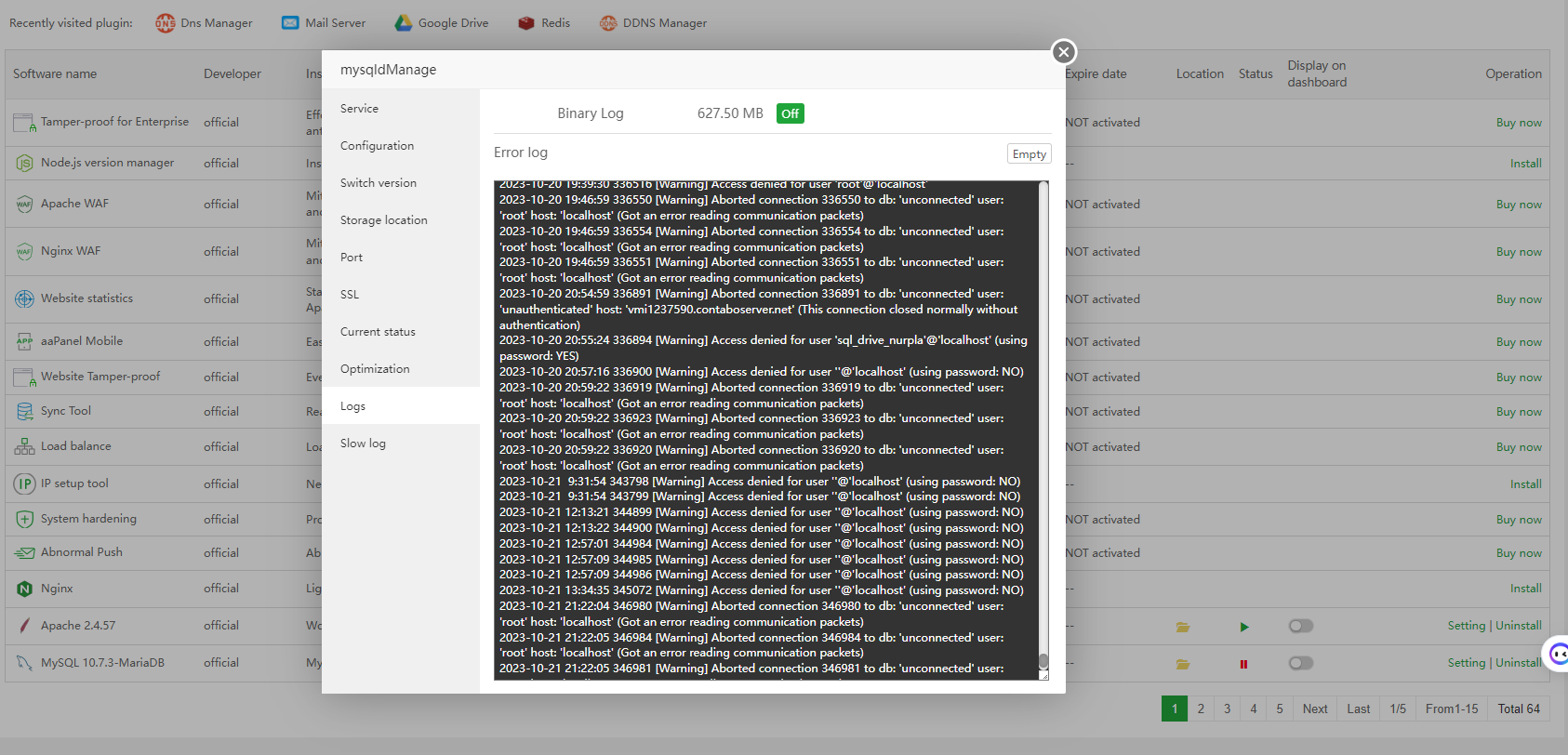
Task: Click the Next page button
Action: pyautogui.click(x=1315, y=709)
